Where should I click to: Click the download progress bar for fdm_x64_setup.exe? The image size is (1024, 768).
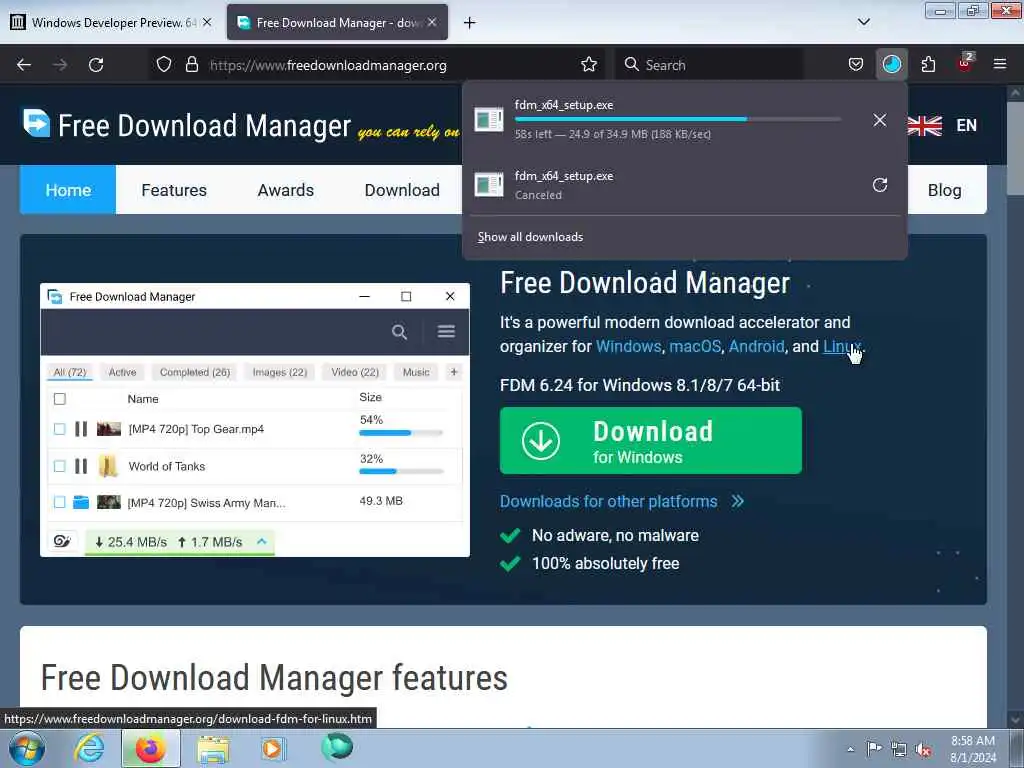tap(678, 119)
